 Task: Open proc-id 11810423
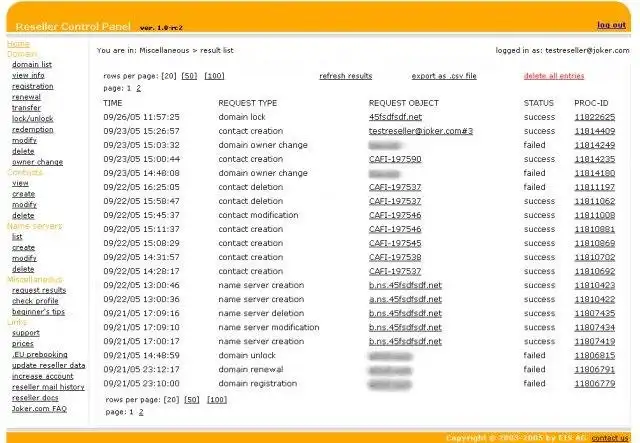pyautogui.click(x=595, y=285)
